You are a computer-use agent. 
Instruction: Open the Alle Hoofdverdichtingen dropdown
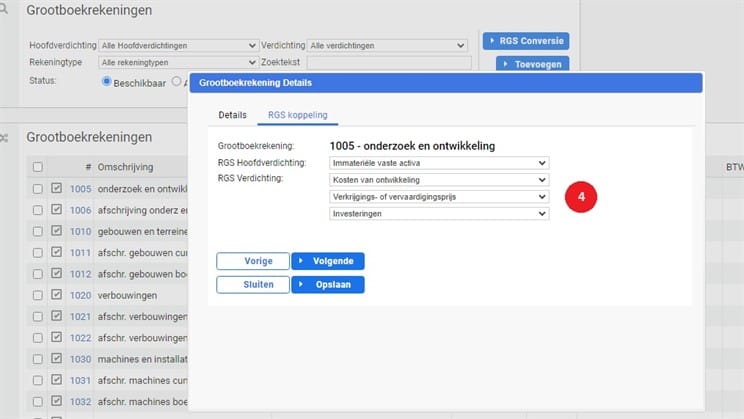pyautogui.click(x=178, y=46)
